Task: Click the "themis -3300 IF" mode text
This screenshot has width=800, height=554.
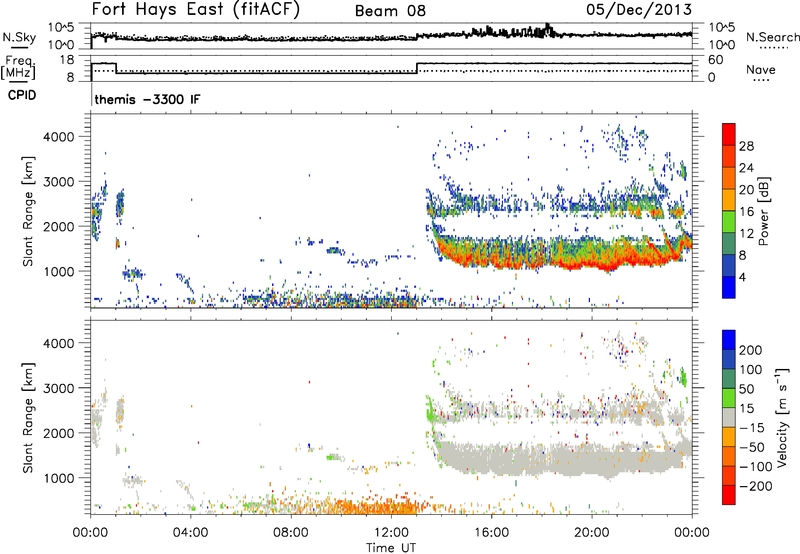Action: coord(147,99)
